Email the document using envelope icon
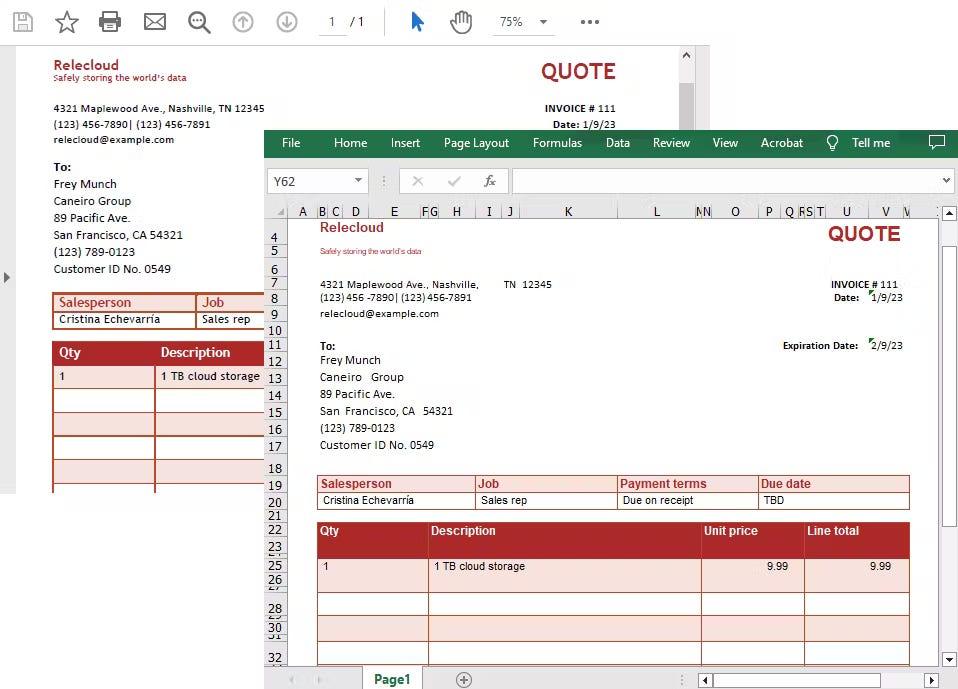The width and height of the screenshot is (958, 689). point(154,21)
